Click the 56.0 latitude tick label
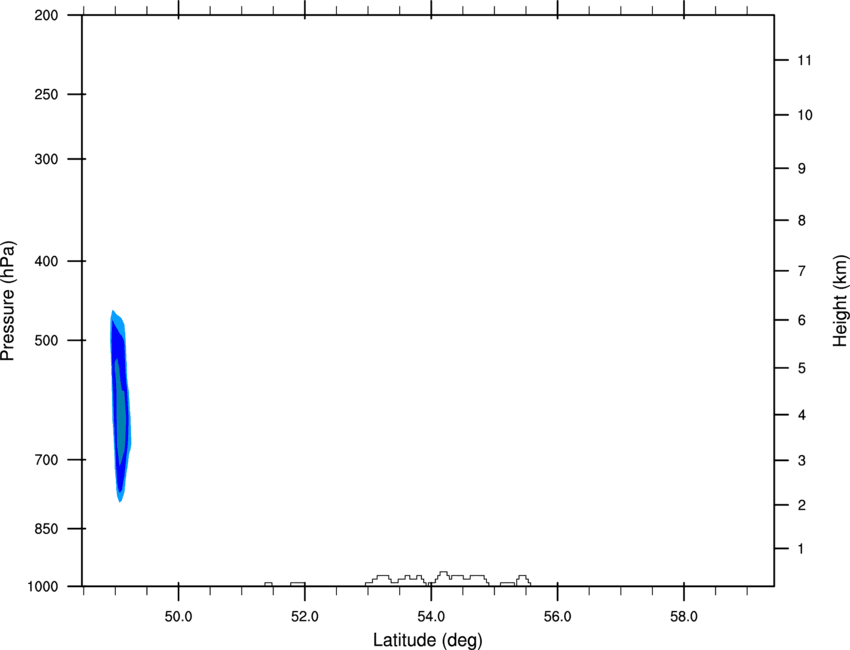Image resolution: width=850 pixels, height=650 pixels. click(557, 617)
